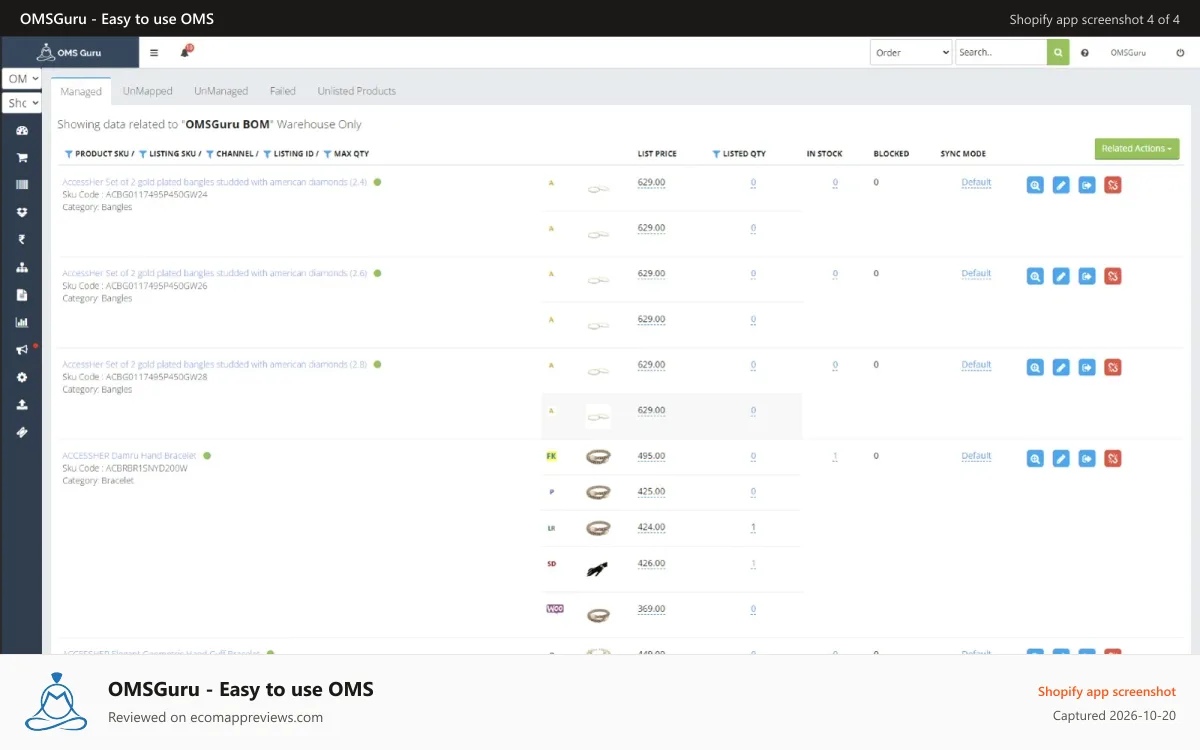Switch to the Unlisted Products tab
This screenshot has width=1200, height=750.
[357, 91]
